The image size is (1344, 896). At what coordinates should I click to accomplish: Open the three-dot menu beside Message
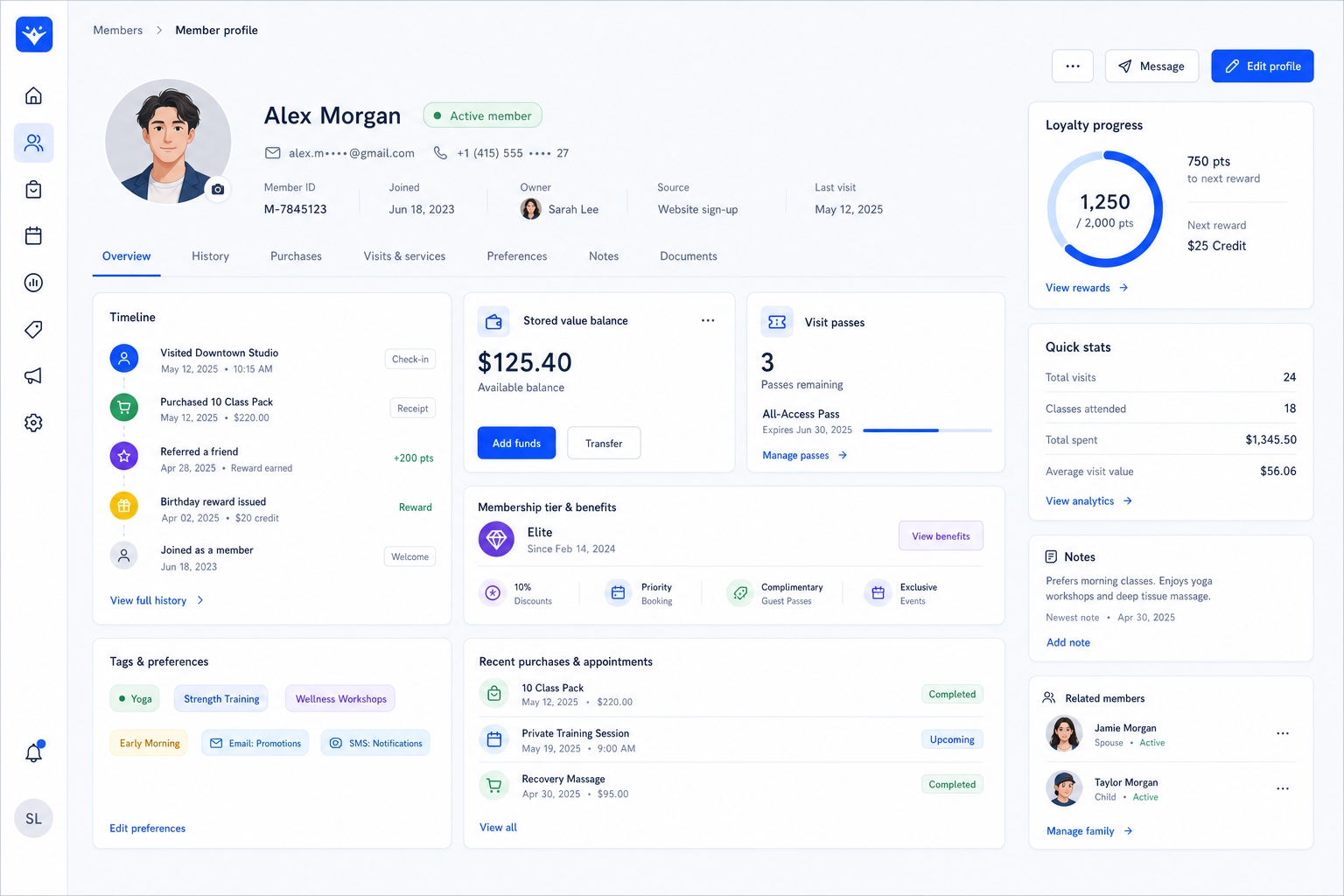[1073, 66]
